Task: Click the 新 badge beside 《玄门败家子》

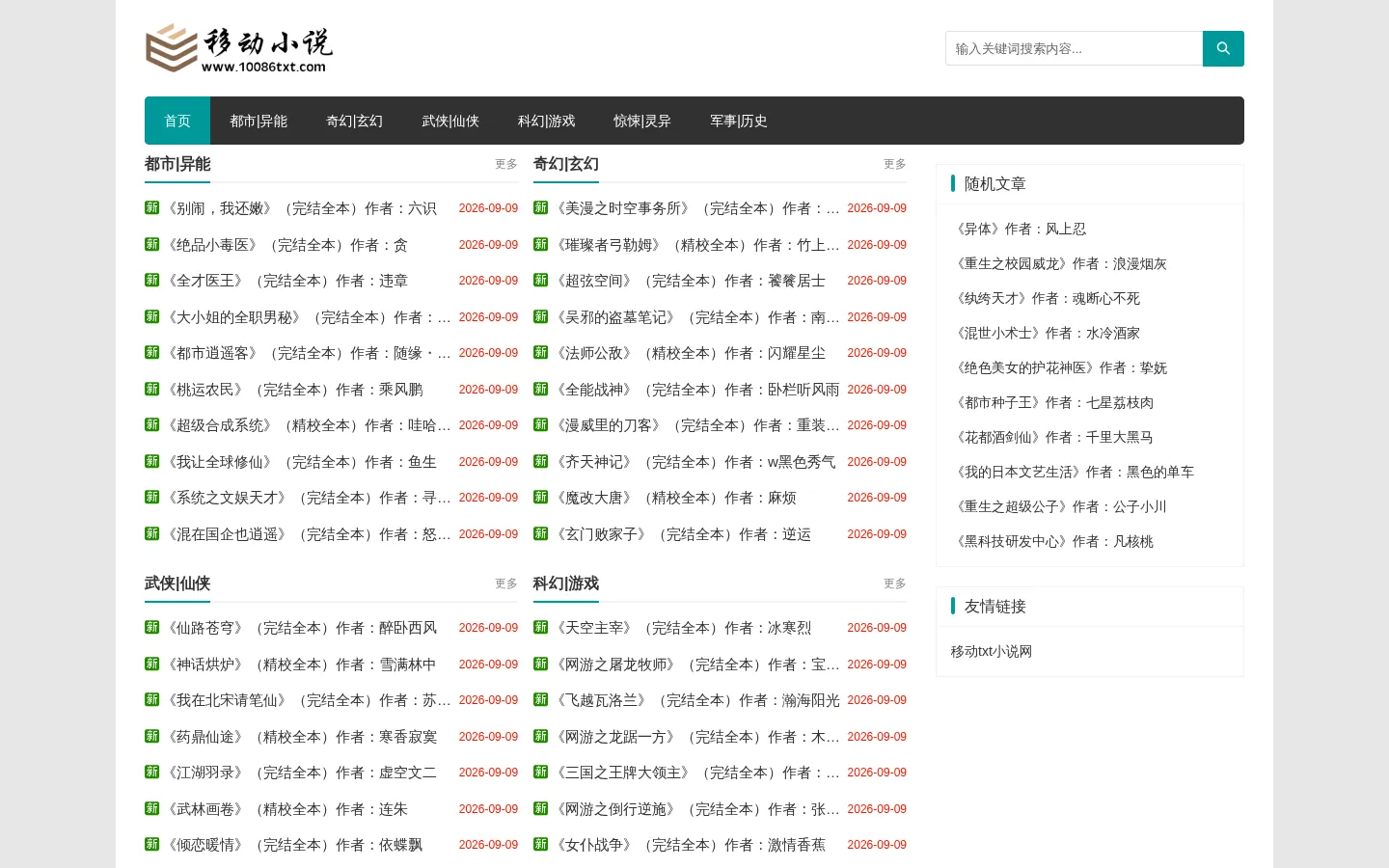Action: (x=541, y=533)
